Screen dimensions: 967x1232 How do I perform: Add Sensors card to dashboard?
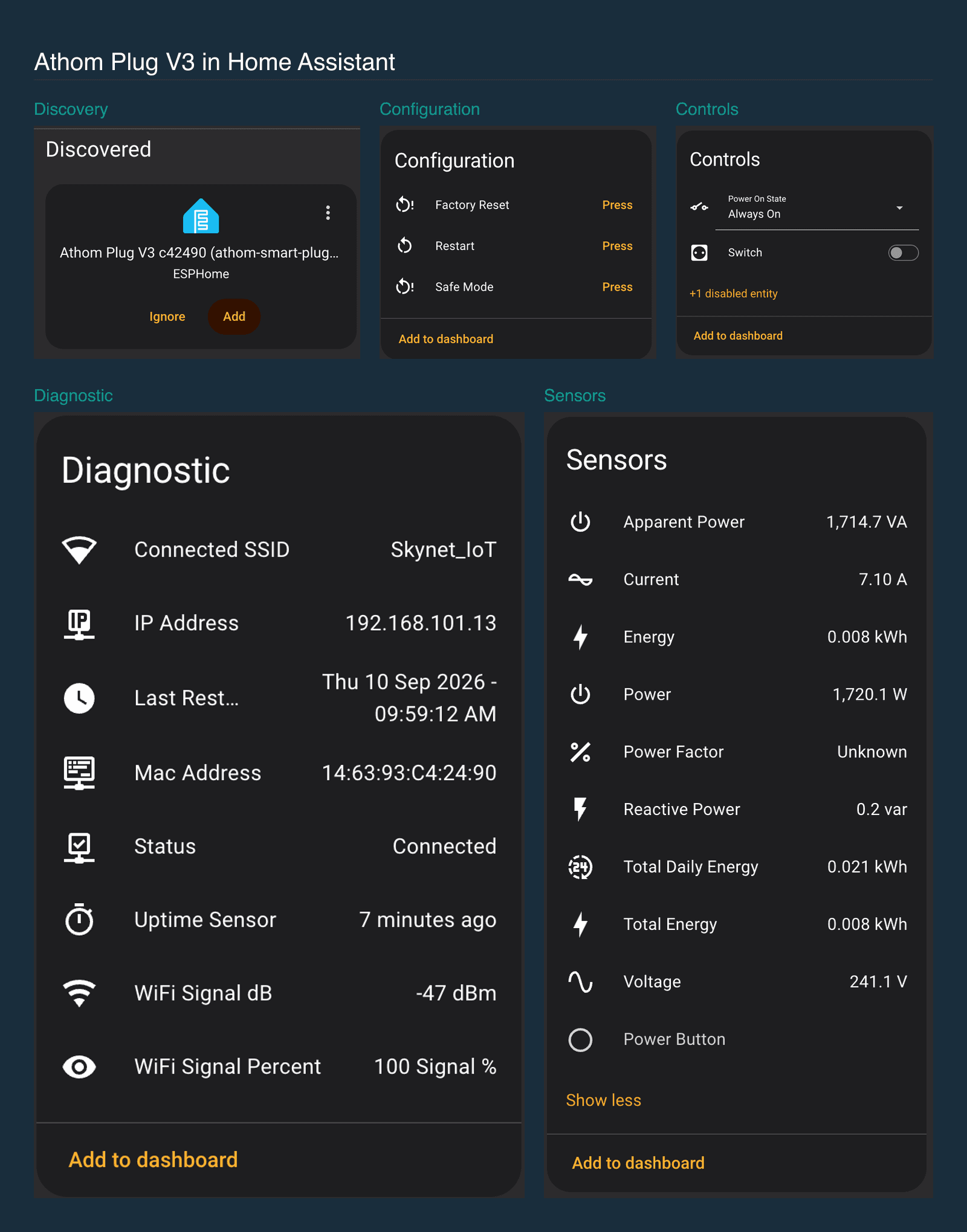tap(638, 1163)
